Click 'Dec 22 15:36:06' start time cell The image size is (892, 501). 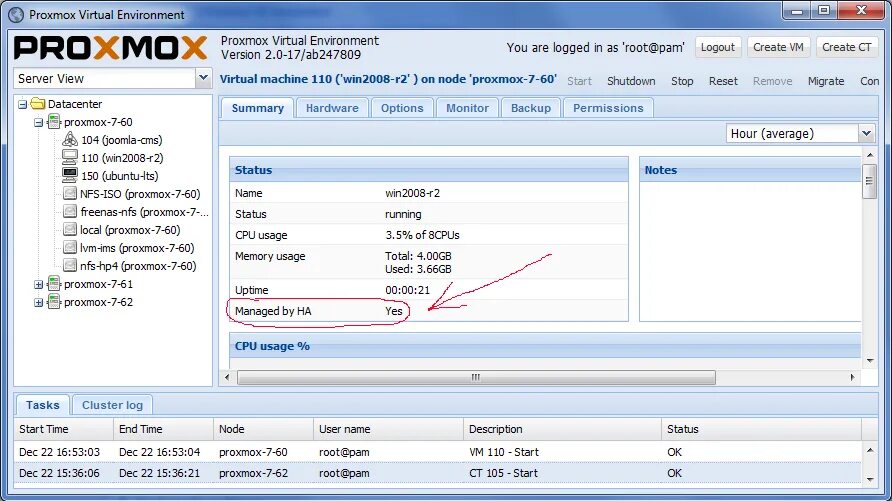point(59,473)
